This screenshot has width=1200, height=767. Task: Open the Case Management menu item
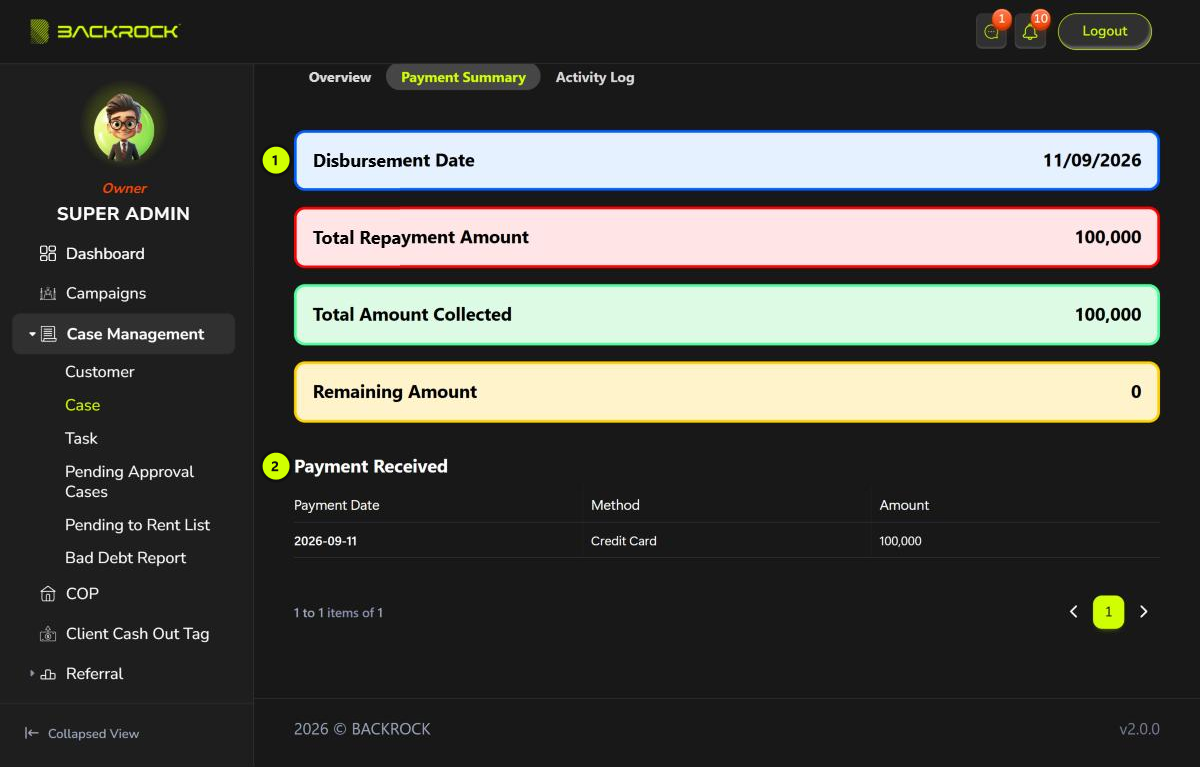coord(124,334)
